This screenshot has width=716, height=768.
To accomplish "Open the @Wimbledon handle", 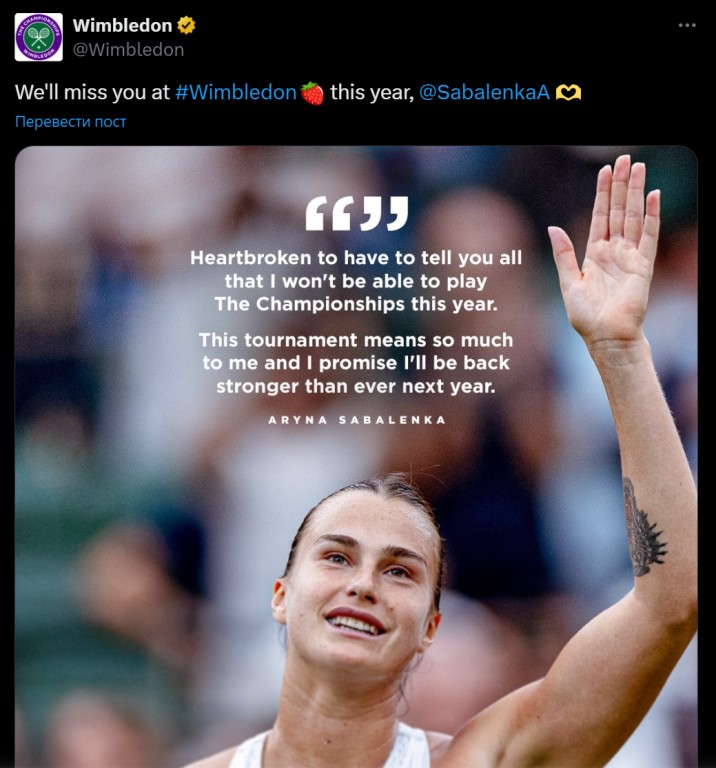I will pos(128,49).
